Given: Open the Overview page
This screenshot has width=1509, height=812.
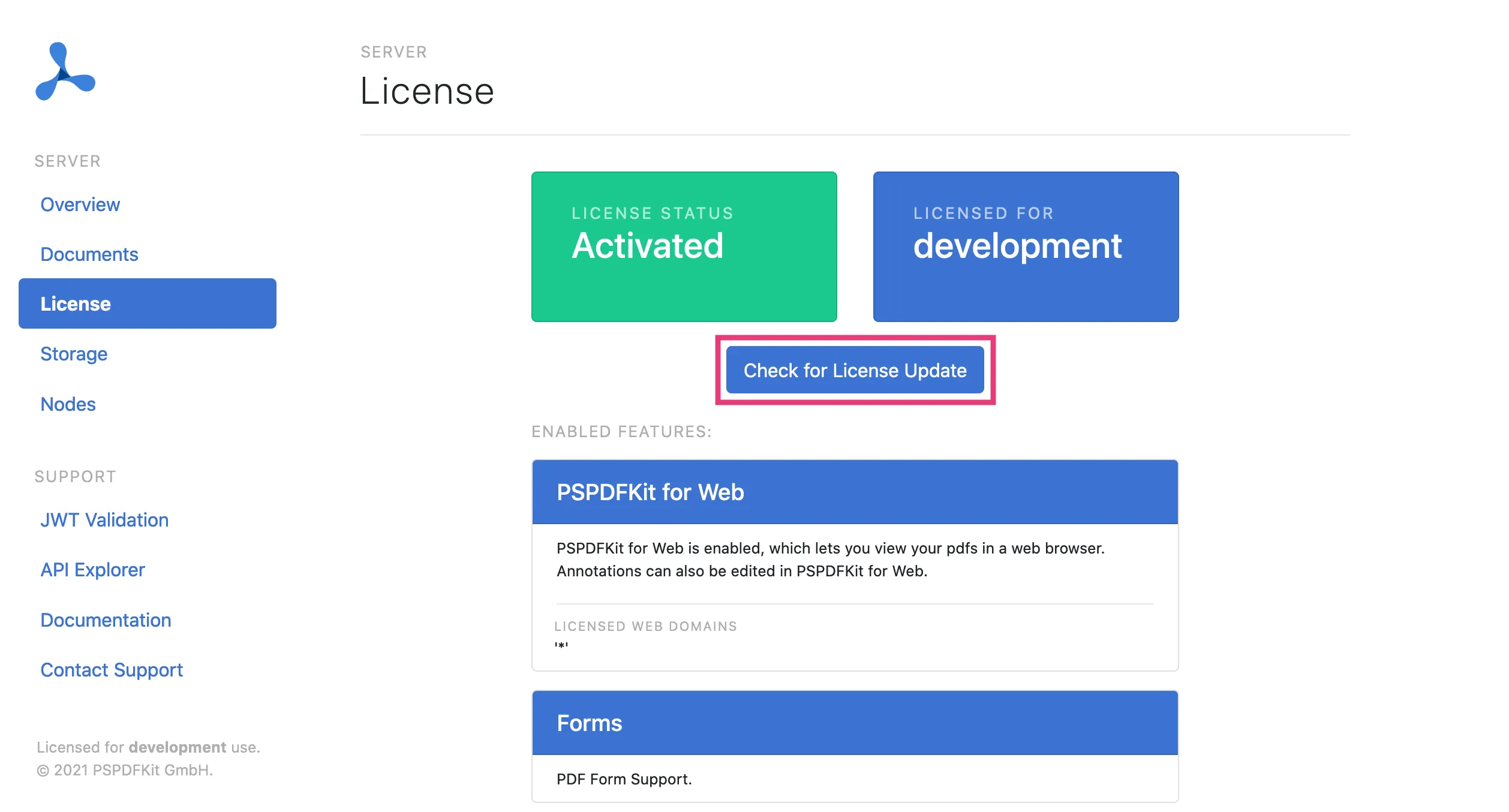Looking at the screenshot, I should tap(80, 204).
